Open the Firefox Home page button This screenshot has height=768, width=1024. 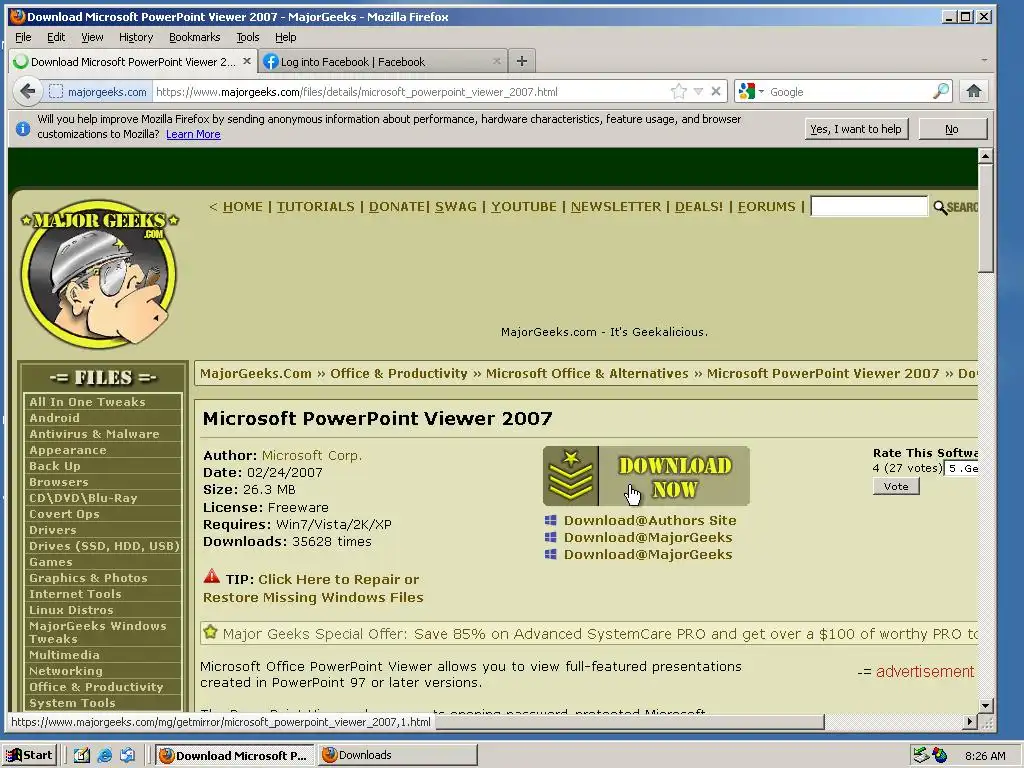click(x=974, y=91)
